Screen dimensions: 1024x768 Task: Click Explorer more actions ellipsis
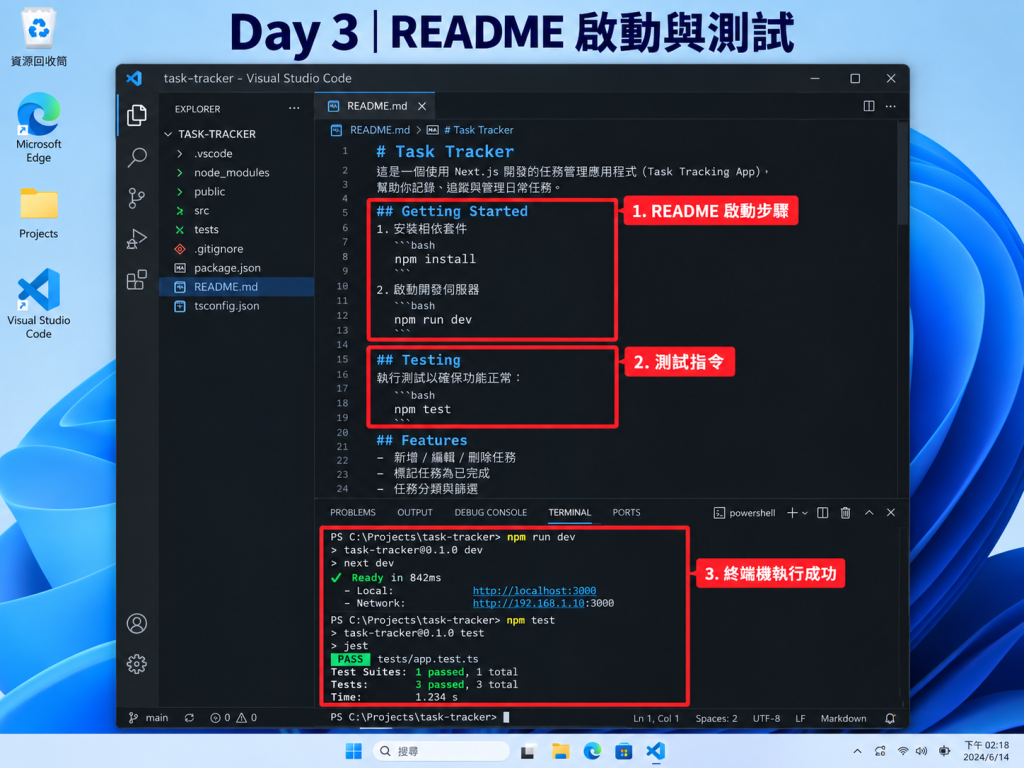294,108
